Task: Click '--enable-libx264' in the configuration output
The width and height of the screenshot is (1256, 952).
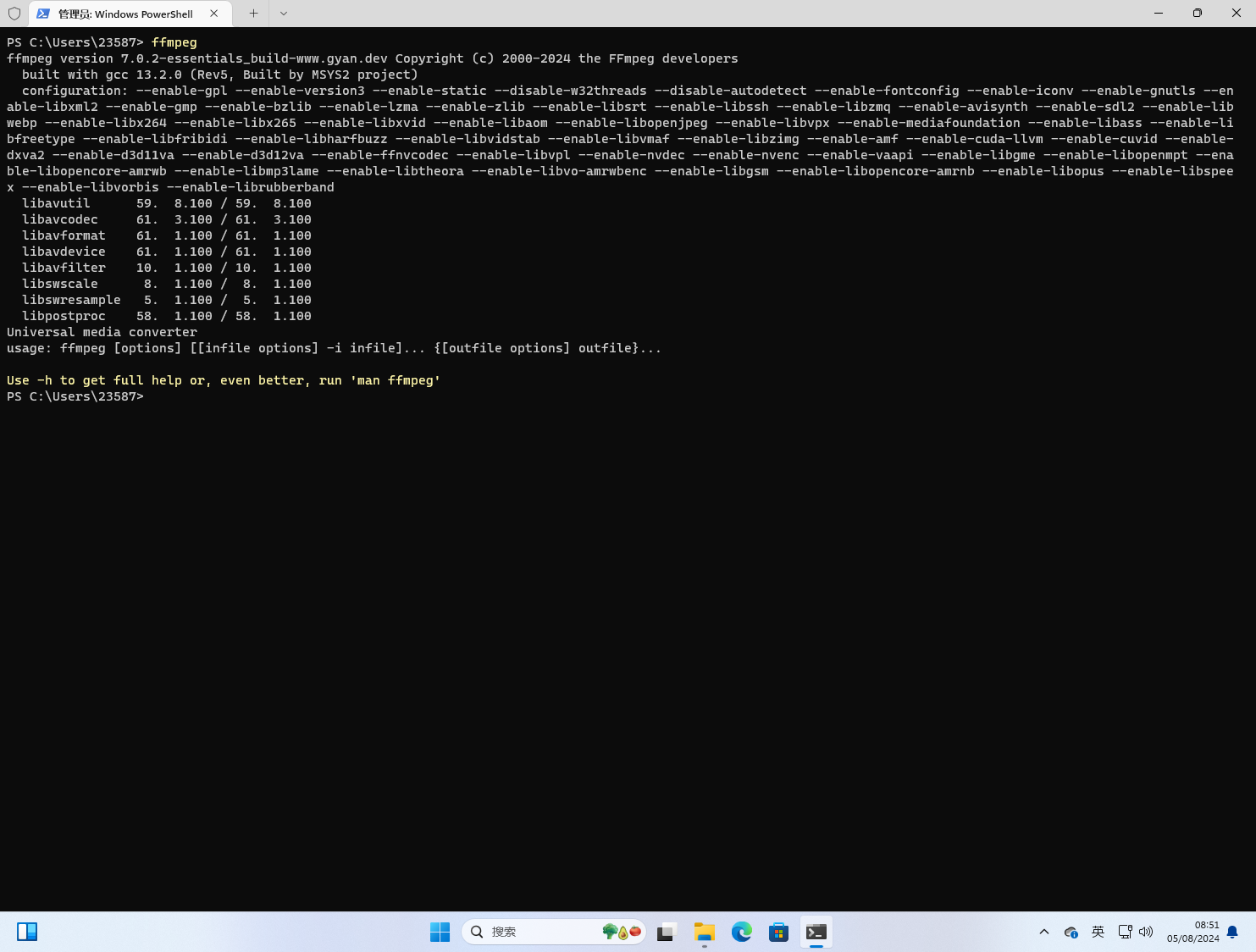Action: coord(106,123)
